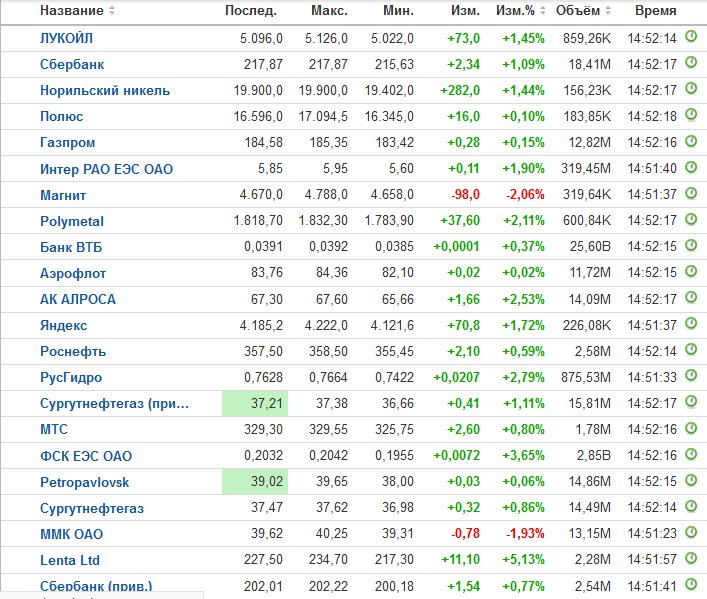Click the -1,93% change for ММК ОАО
The height and width of the screenshot is (599, 707).
pos(525,534)
